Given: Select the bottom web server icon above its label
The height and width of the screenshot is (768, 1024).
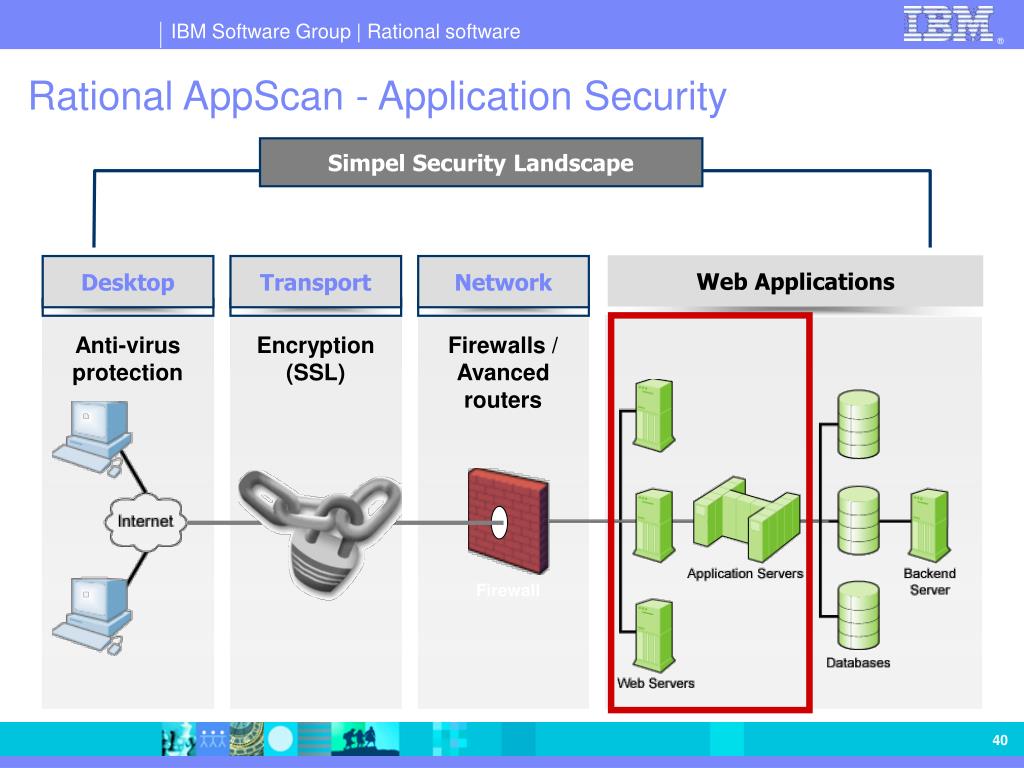Looking at the screenshot, I should click(x=654, y=636).
